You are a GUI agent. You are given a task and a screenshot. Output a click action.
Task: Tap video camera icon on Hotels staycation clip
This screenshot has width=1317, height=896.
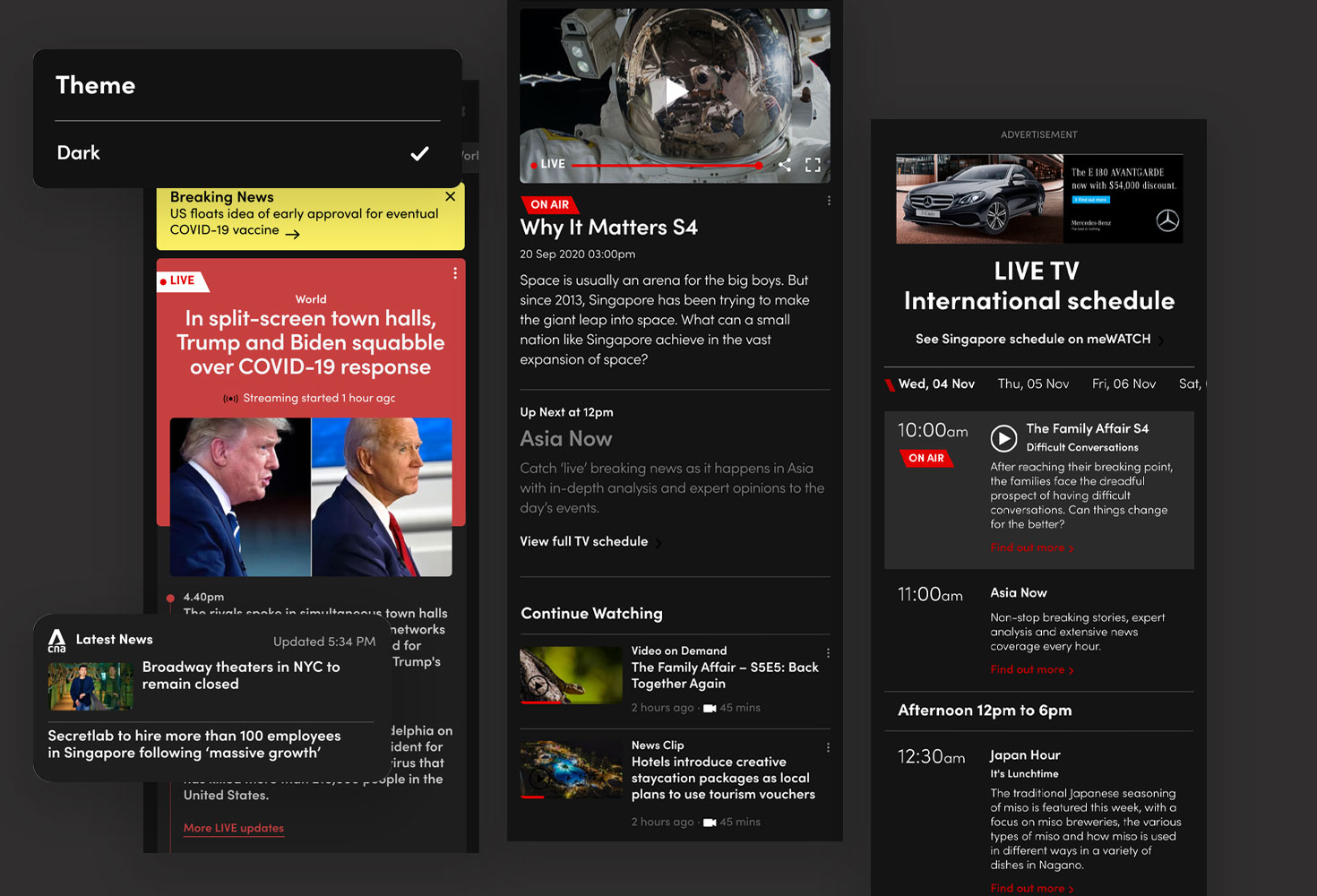[710, 823]
